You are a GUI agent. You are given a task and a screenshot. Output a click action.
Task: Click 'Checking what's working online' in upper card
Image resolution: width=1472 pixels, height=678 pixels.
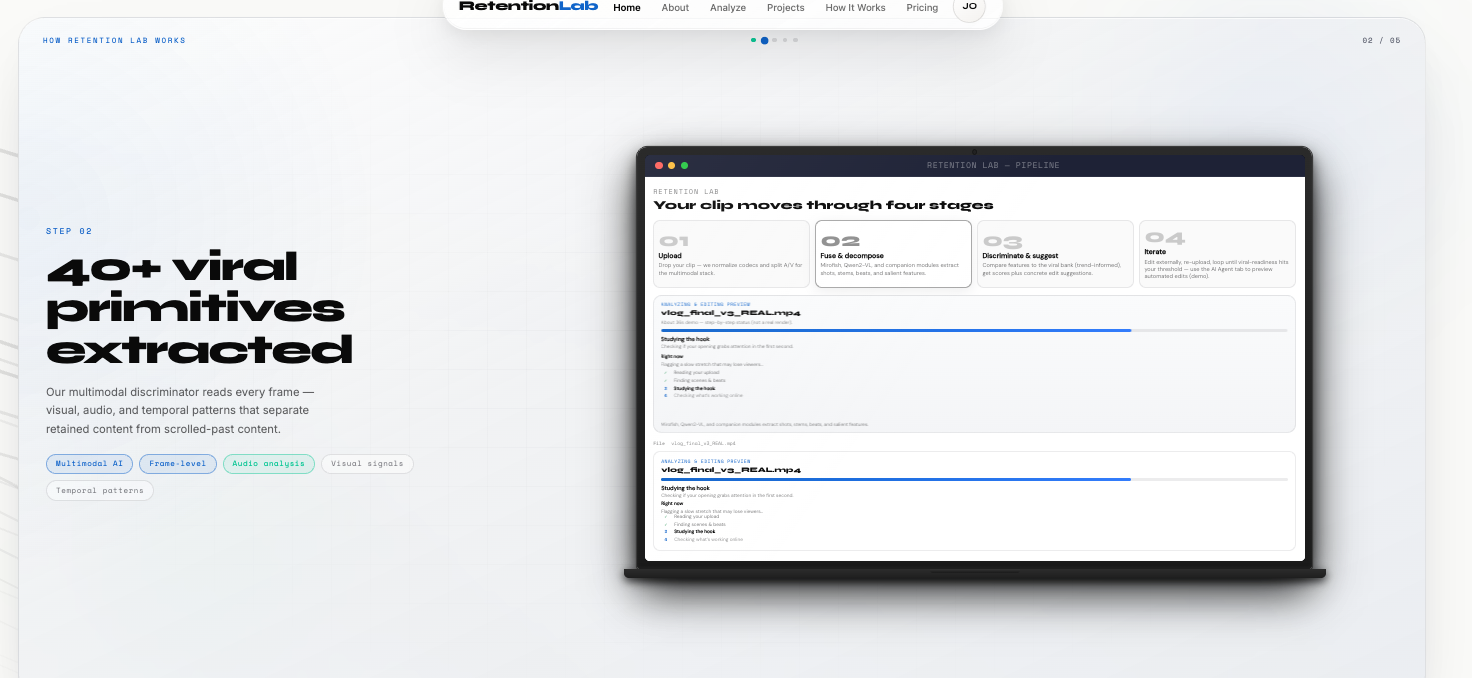pos(708,395)
